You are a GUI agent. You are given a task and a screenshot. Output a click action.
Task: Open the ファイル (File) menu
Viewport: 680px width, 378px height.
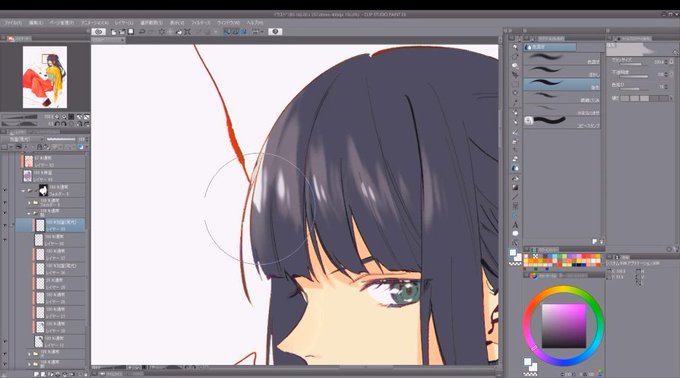(x=12, y=23)
